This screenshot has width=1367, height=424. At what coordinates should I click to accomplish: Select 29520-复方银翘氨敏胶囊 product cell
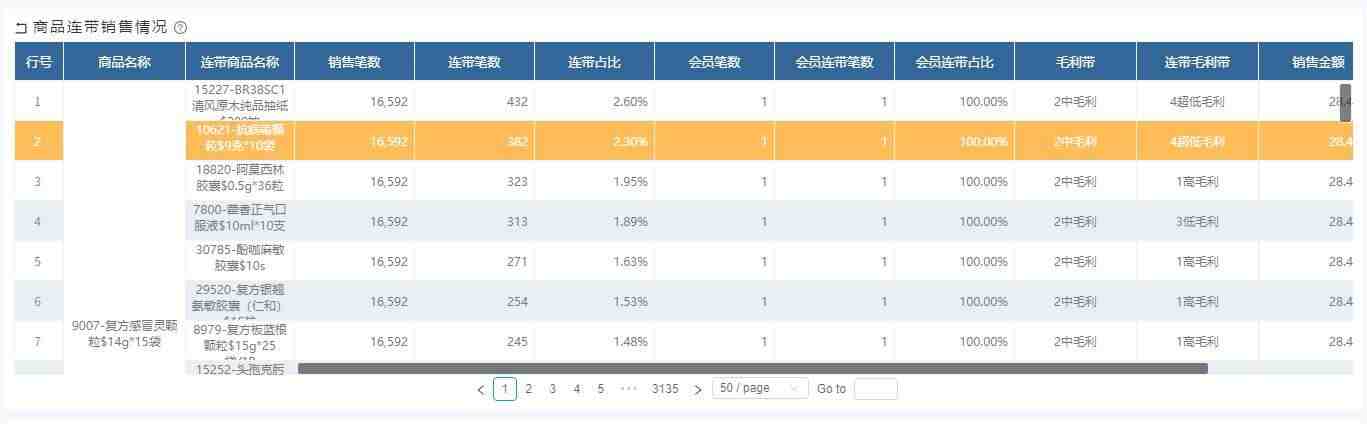coord(240,302)
